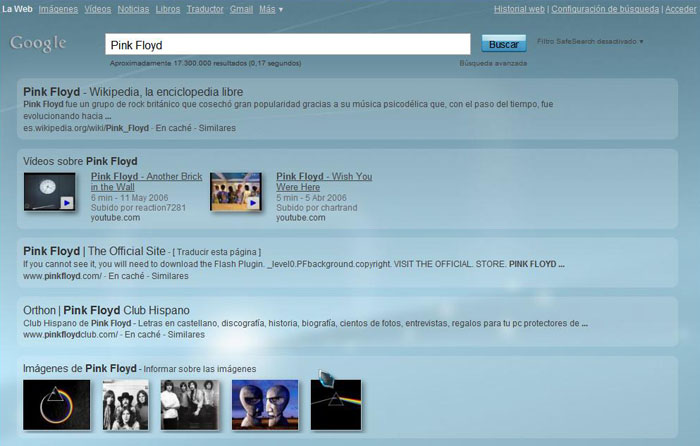Click Traducir esta página
The height and width of the screenshot is (446, 700).
pyautogui.click(x=217, y=252)
